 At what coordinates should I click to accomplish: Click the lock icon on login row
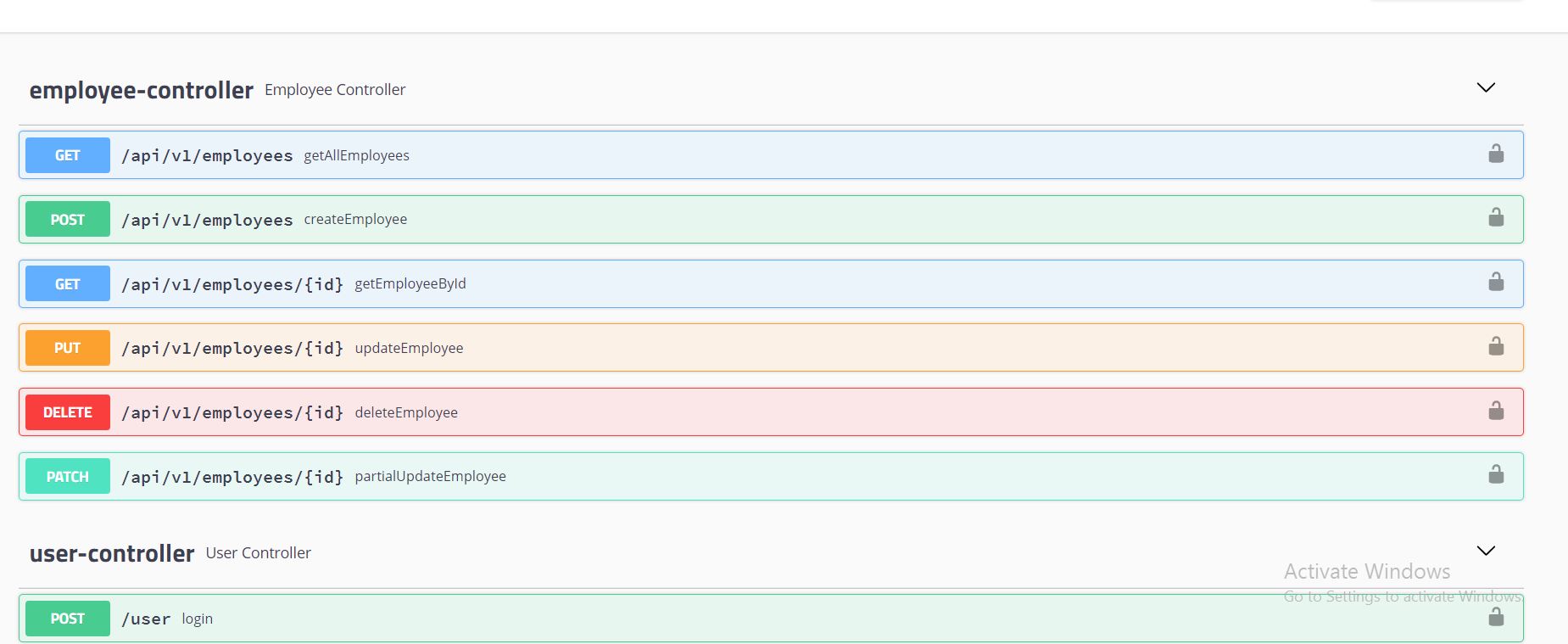coord(1496,617)
